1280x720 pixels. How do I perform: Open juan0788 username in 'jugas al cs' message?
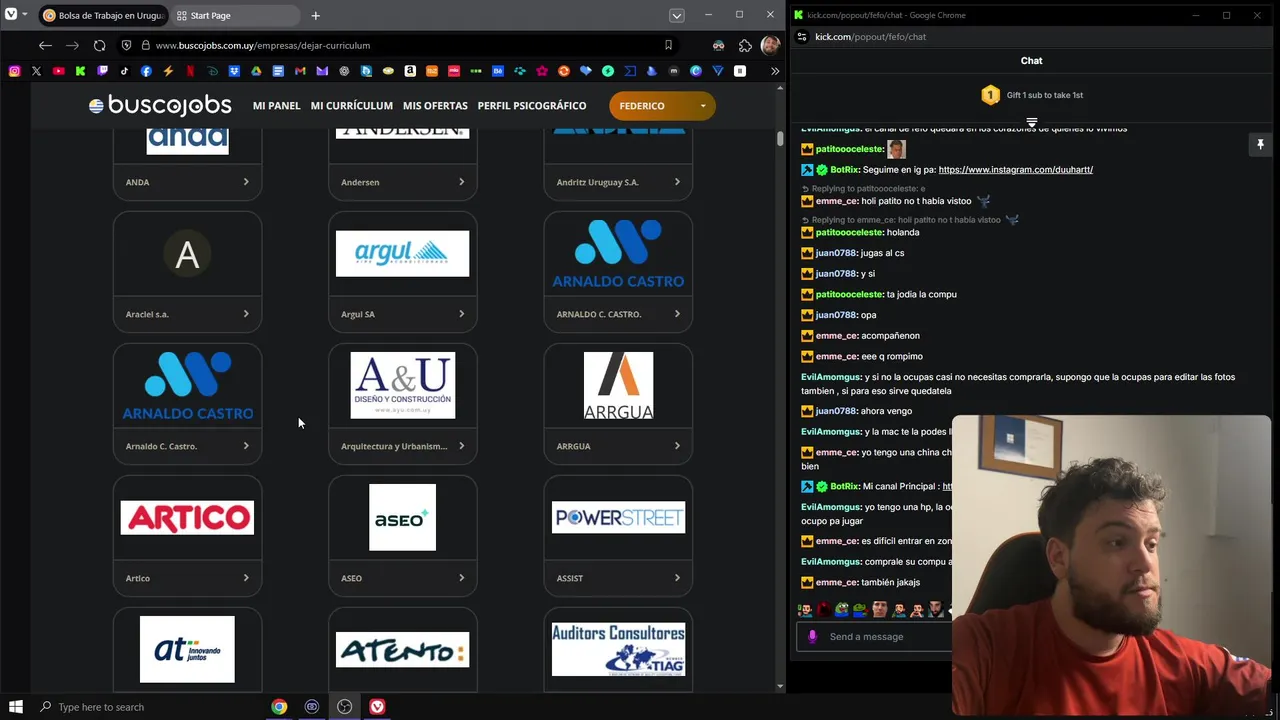(x=835, y=253)
